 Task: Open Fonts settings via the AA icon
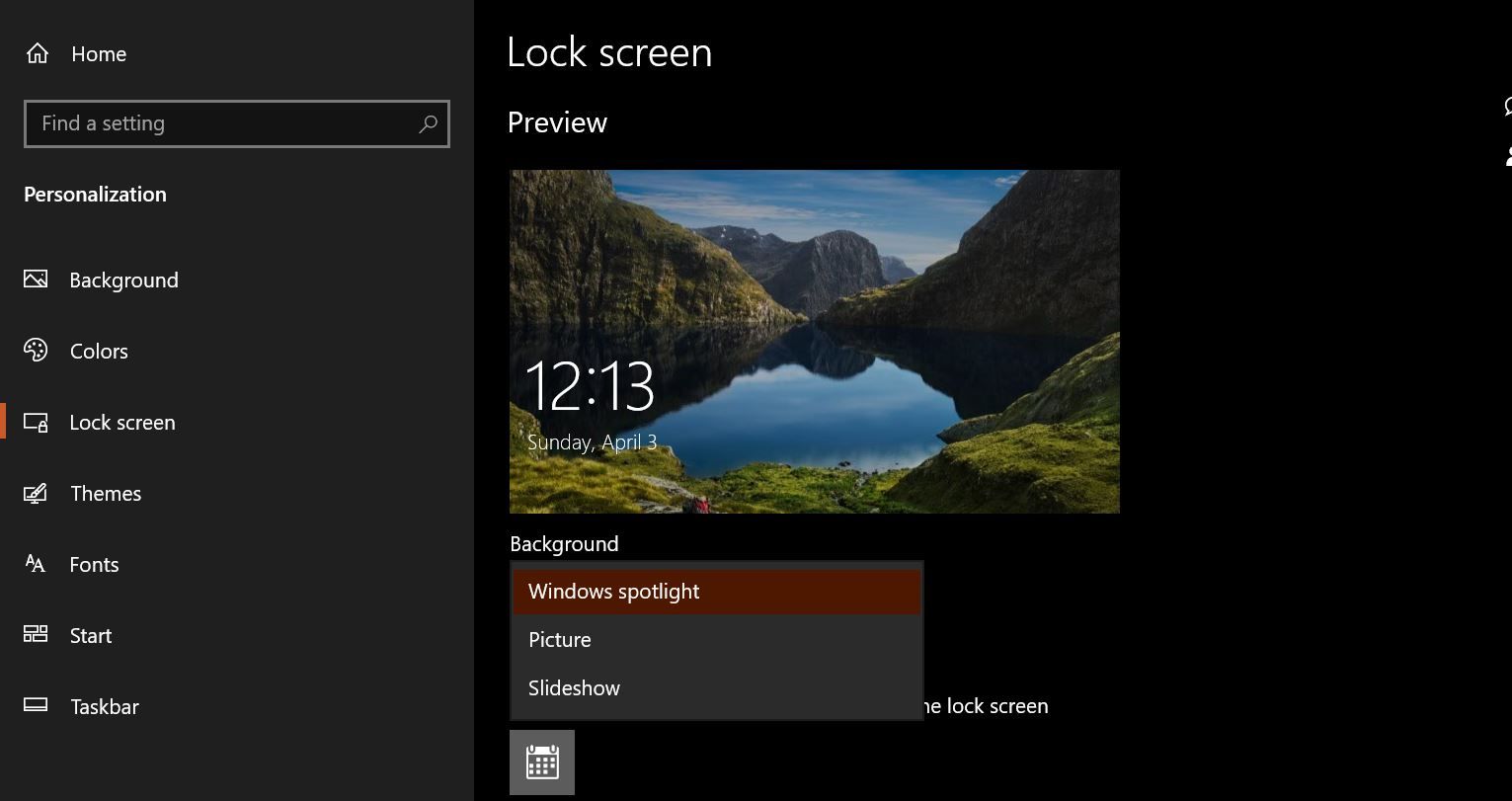coord(36,564)
